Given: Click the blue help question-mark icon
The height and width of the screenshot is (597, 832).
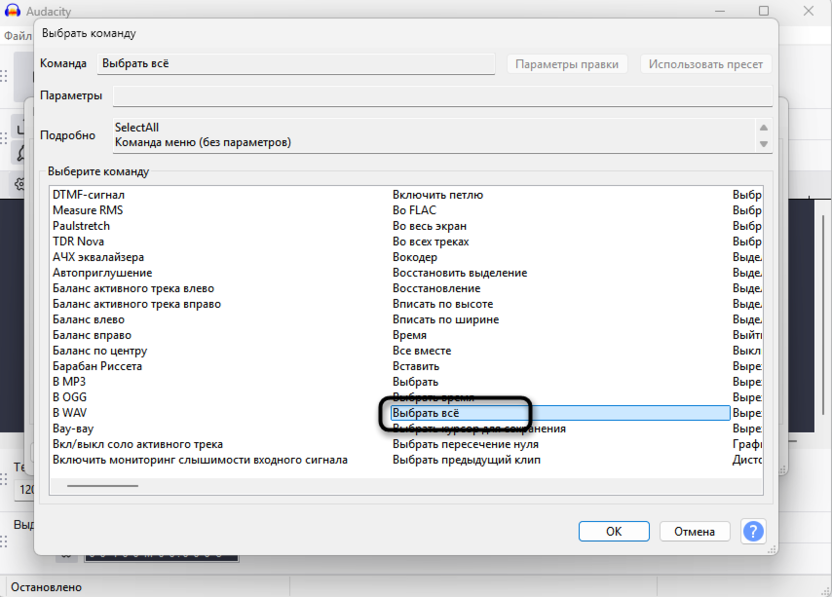Looking at the screenshot, I should (753, 531).
